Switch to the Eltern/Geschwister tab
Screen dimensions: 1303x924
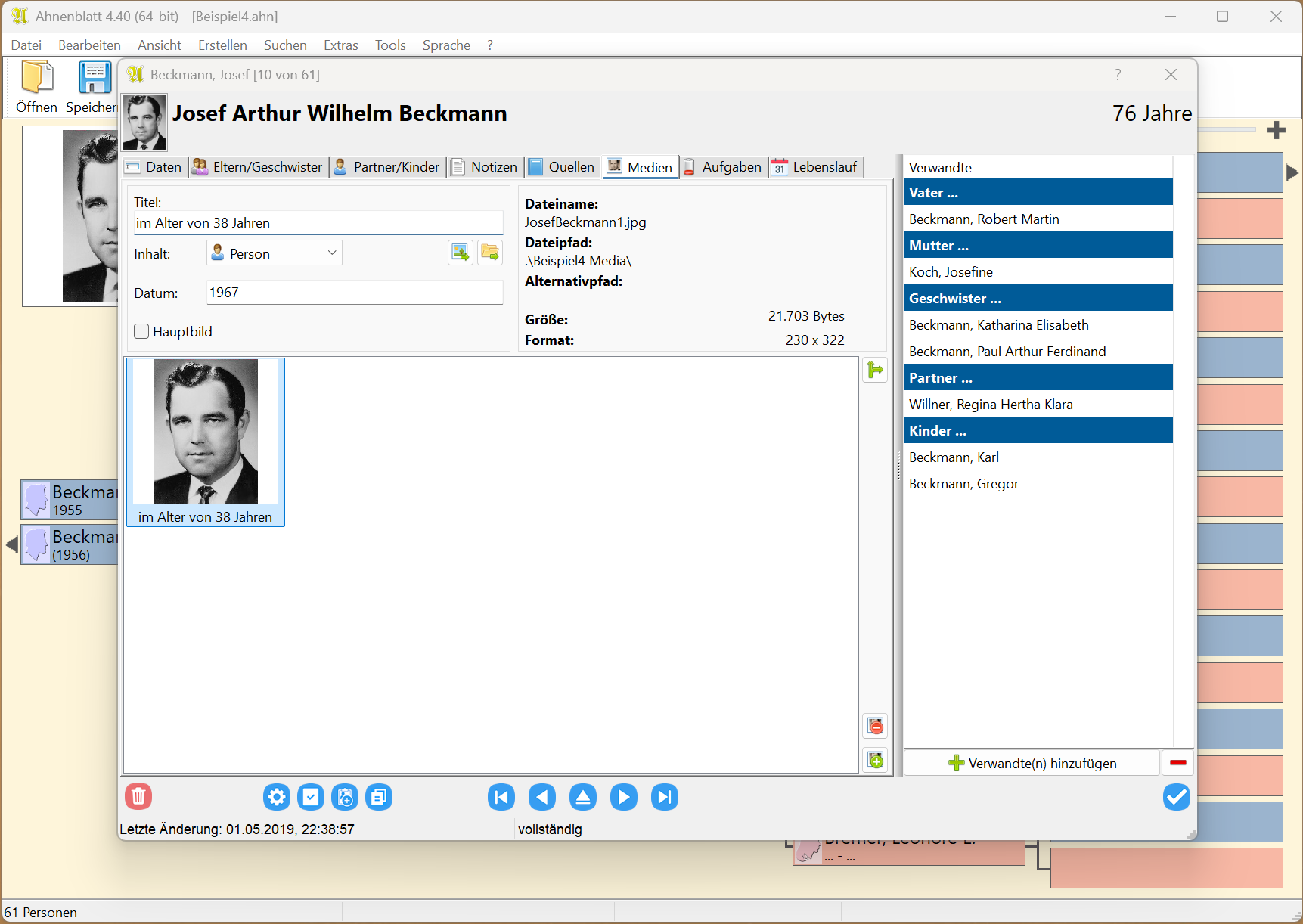(x=259, y=167)
